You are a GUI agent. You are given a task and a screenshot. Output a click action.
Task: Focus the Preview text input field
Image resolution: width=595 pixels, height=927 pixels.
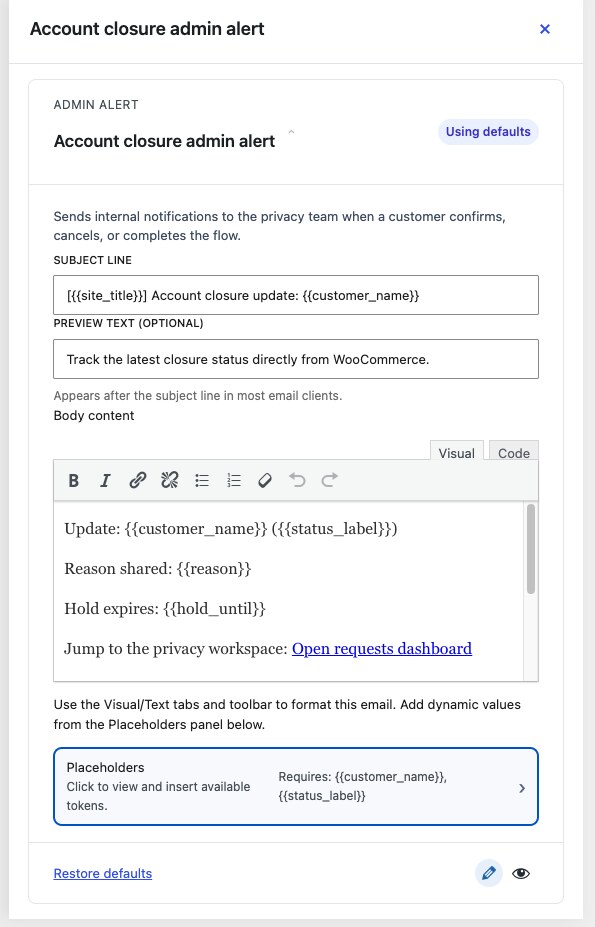pos(296,359)
